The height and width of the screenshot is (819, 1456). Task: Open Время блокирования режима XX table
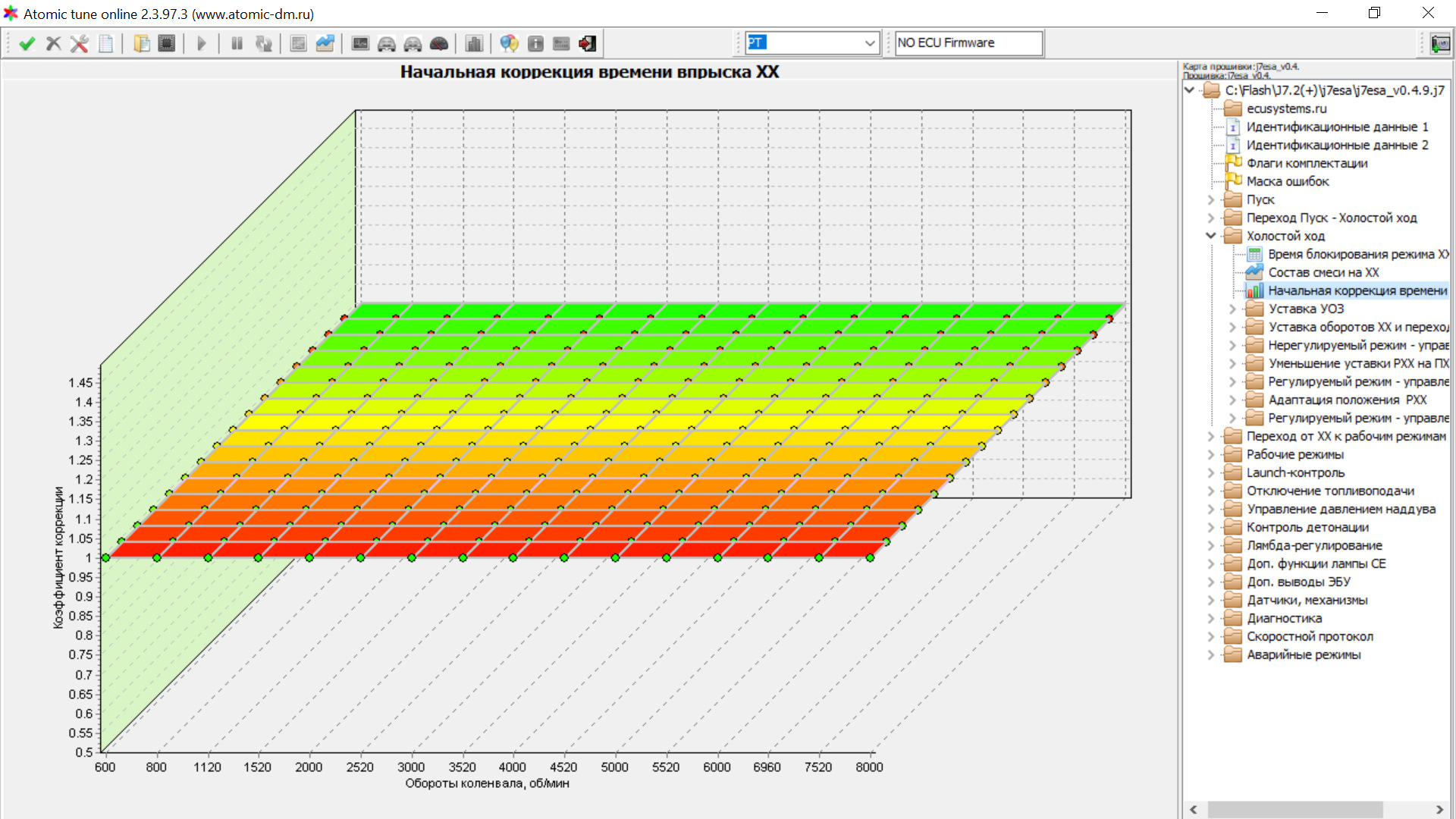coord(1358,254)
